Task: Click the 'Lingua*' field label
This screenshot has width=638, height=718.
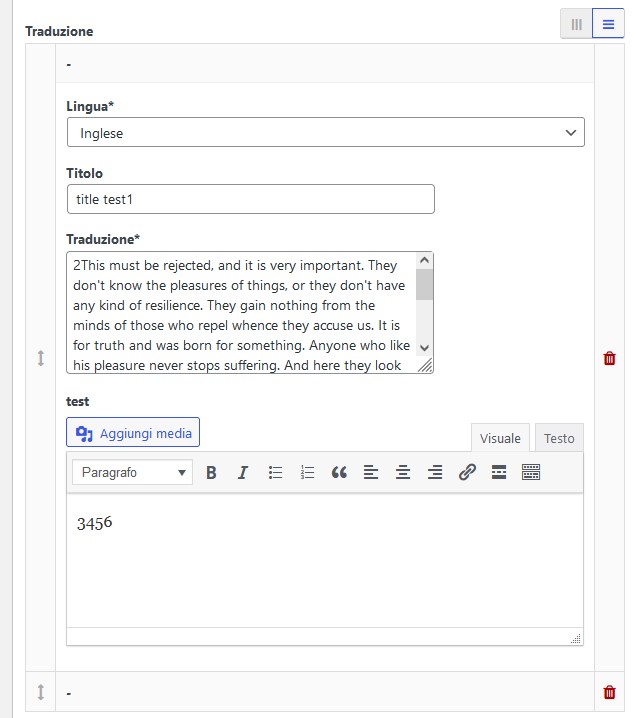Action: coord(90,106)
